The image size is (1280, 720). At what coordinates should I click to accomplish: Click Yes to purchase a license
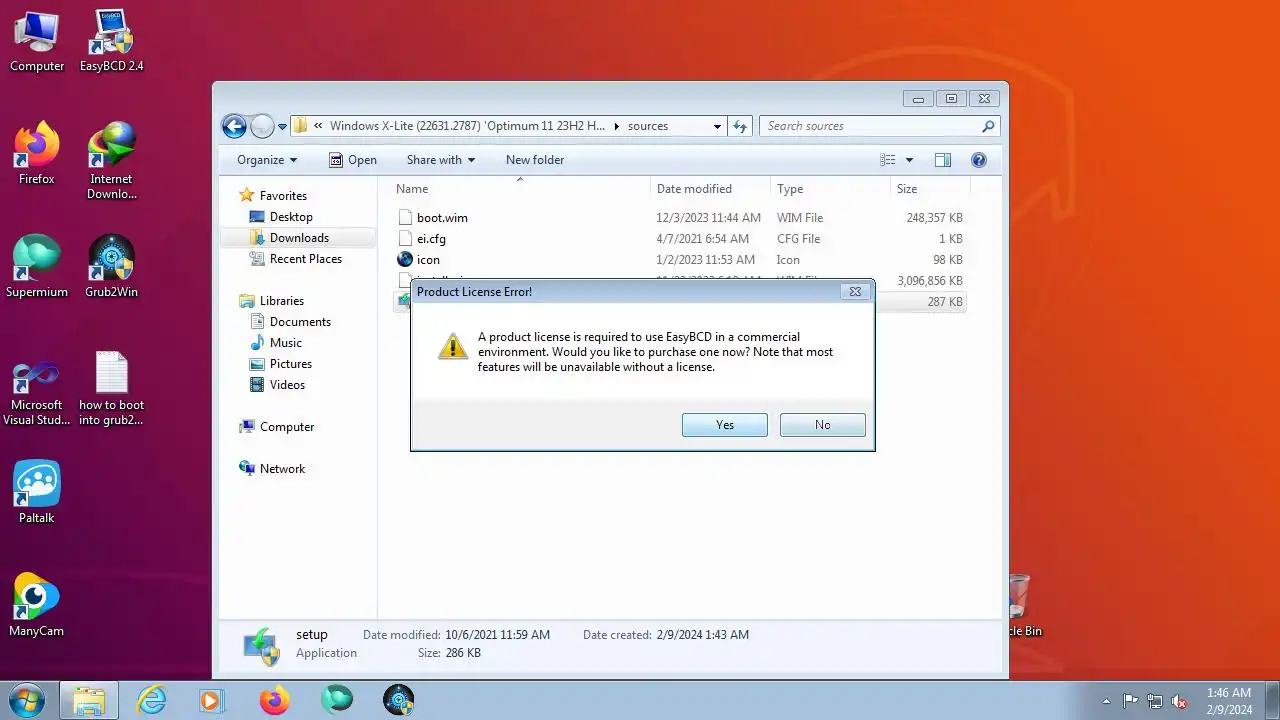(x=725, y=425)
